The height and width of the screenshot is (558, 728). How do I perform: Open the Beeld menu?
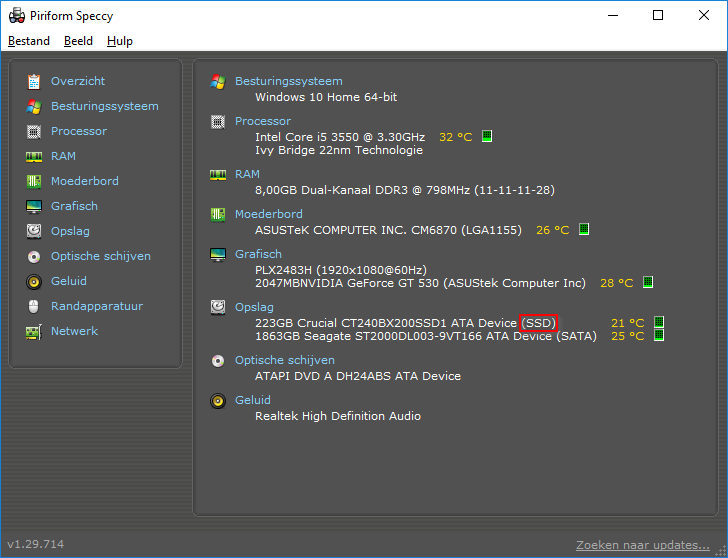click(78, 41)
